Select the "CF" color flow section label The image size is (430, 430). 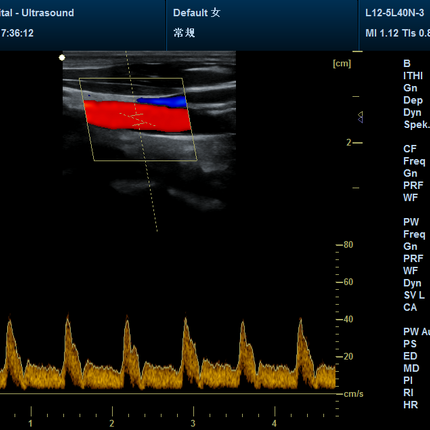[410, 149]
